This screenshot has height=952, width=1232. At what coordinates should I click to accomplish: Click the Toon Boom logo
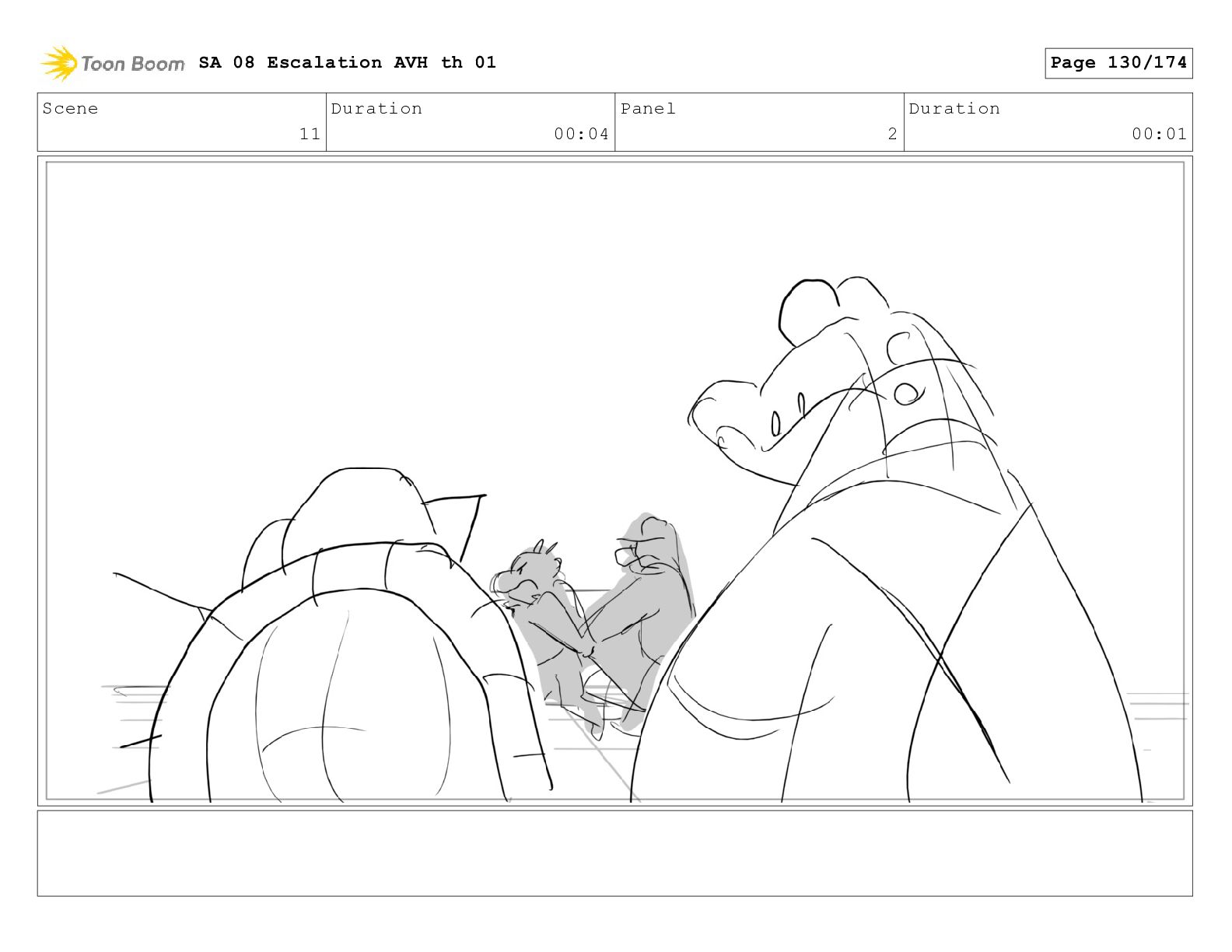click(113, 63)
